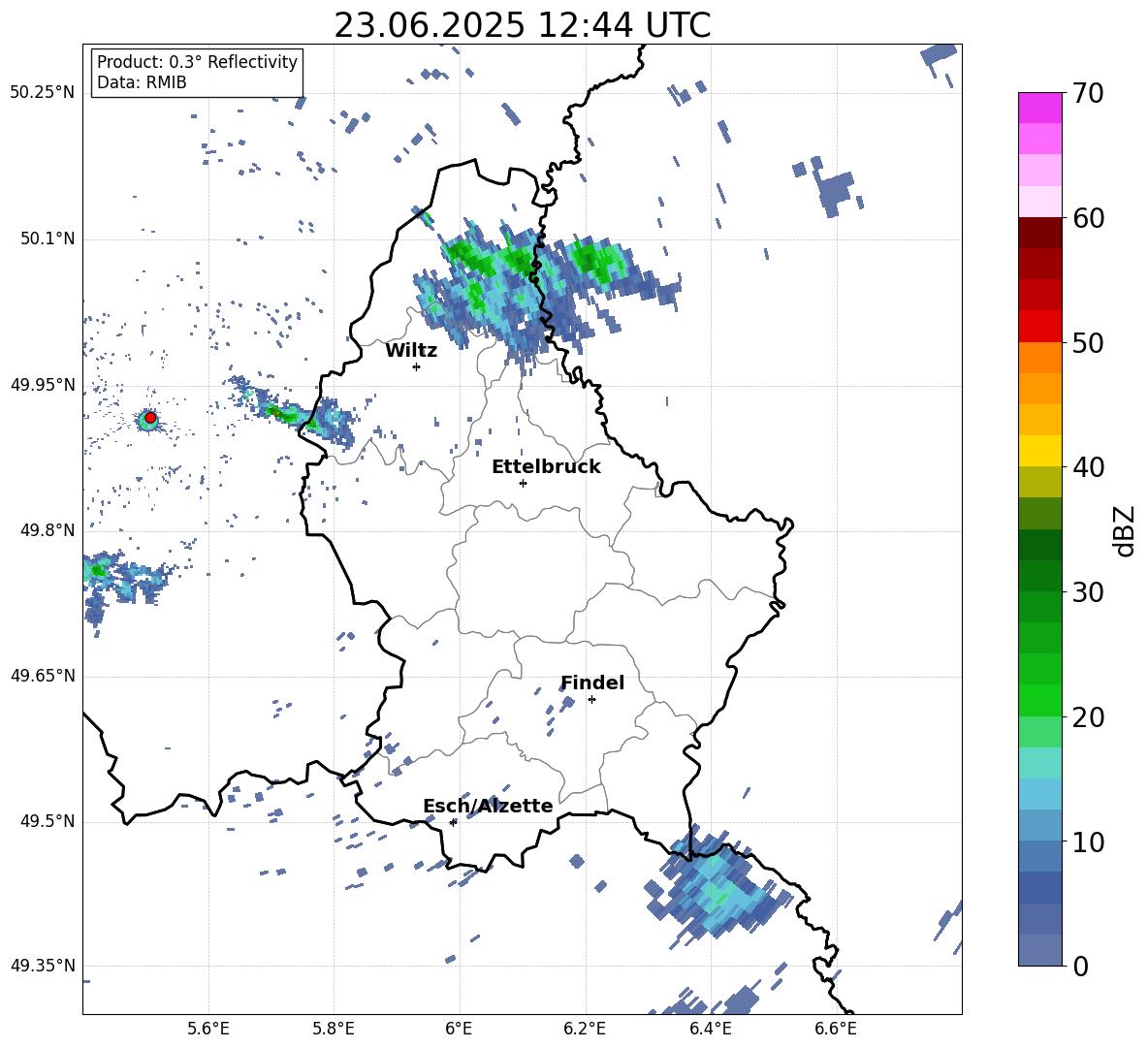The image size is (1148, 1048).
Task: Click the 50.25°N latitude label
Action: pos(43,93)
